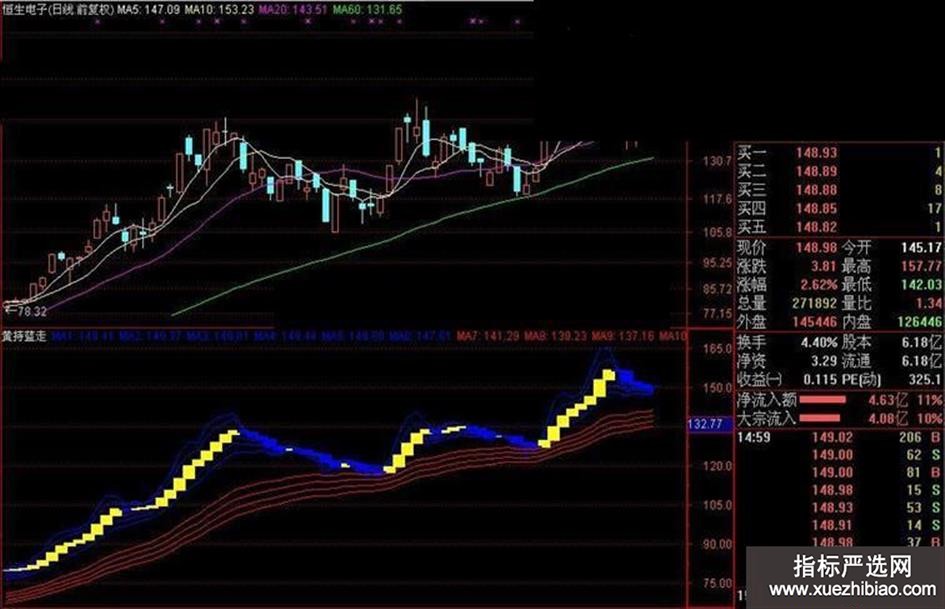
Task: Click the 涨幅 value 2.62%
Action: click(819, 284)
